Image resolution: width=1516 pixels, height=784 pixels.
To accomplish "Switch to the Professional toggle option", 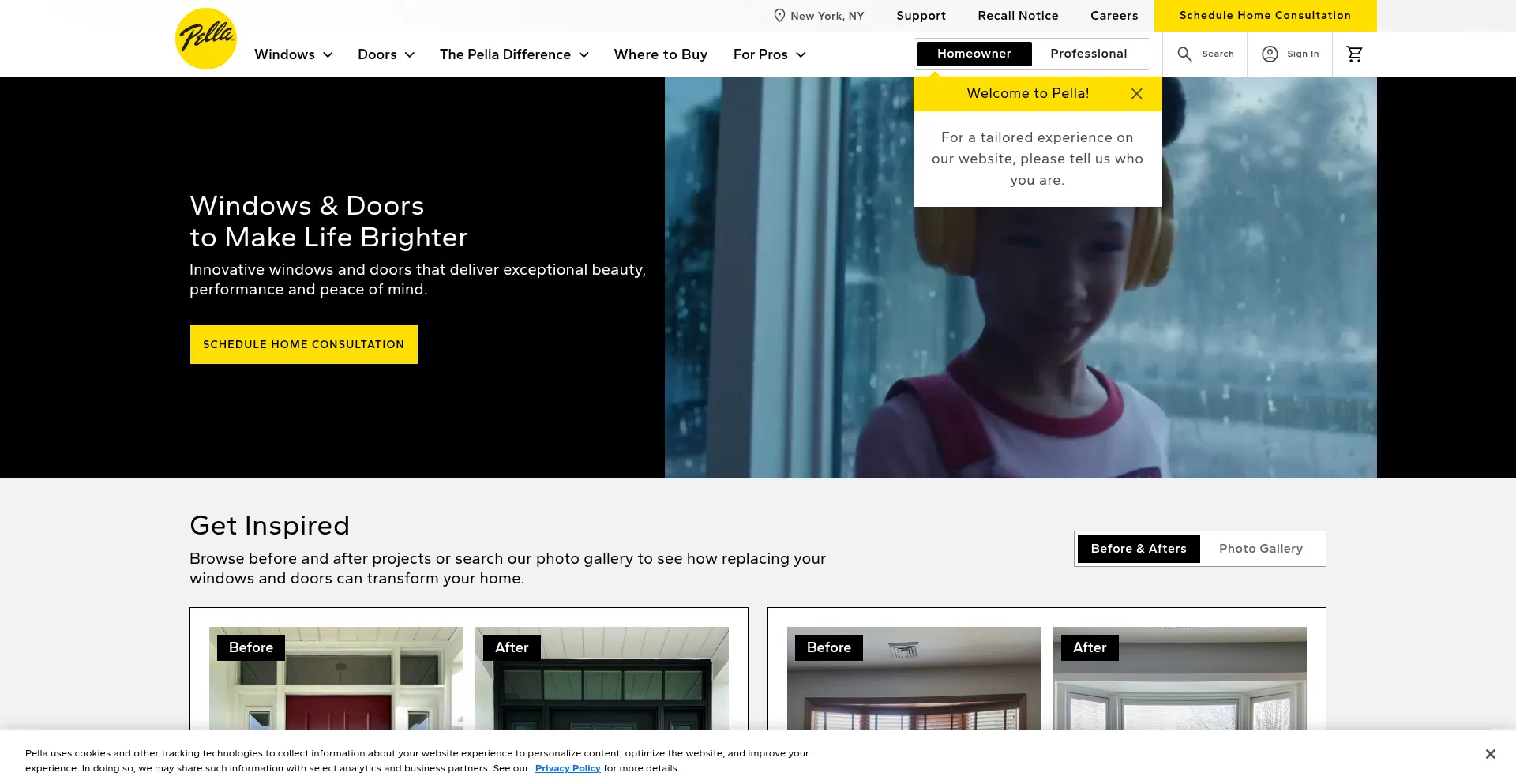I will [x=1088, y=54].
